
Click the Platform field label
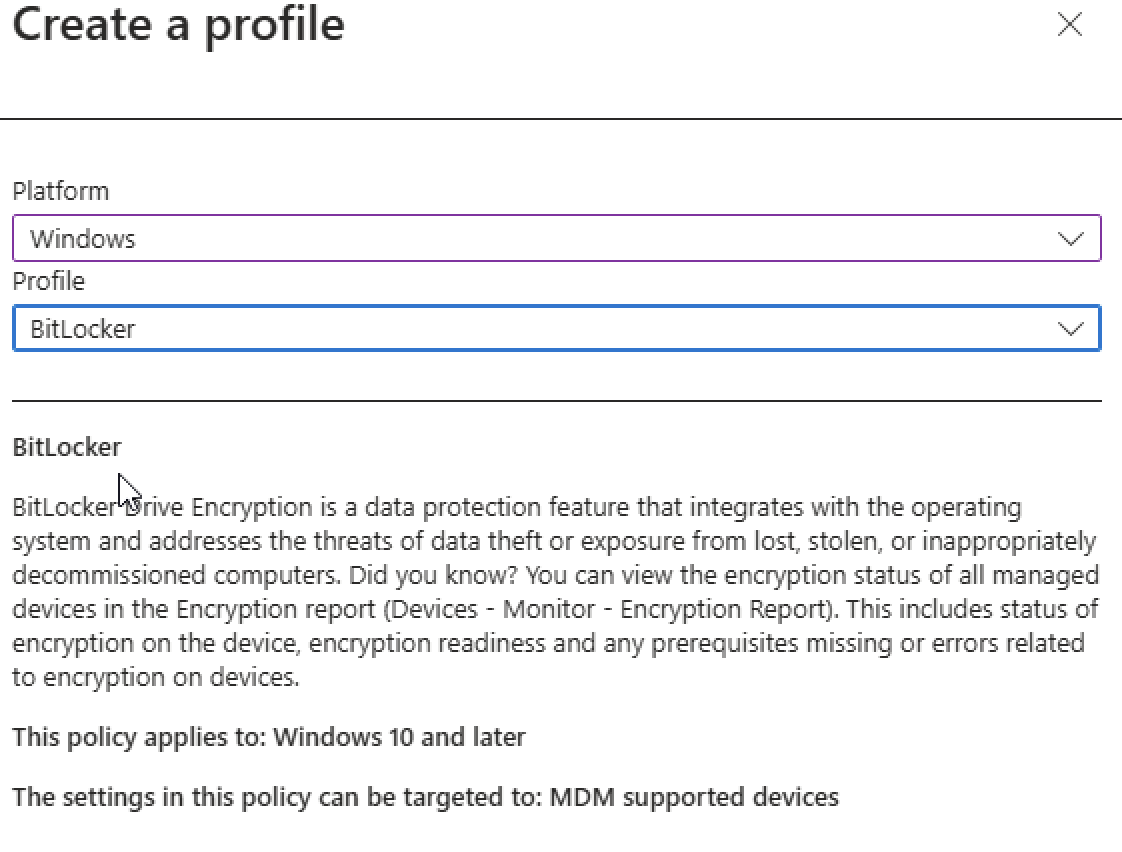pos(60,191)
